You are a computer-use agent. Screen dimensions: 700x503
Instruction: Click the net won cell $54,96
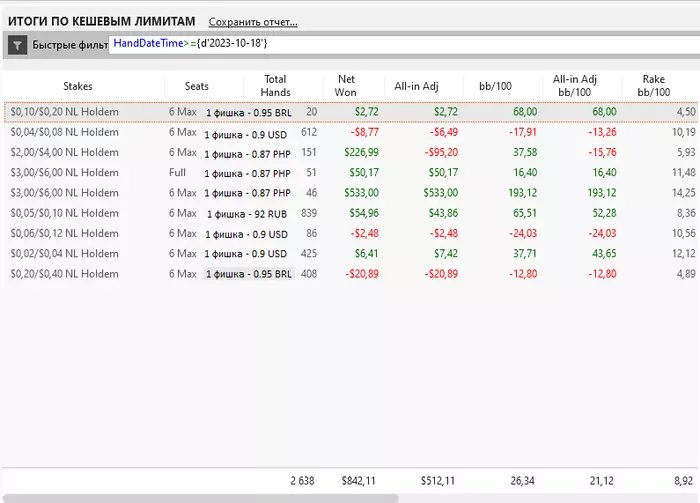point(364,213)
